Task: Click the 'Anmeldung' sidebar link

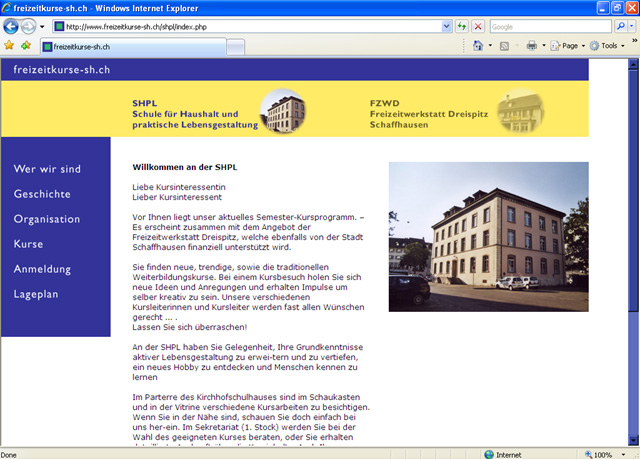Action: point(42,269)
